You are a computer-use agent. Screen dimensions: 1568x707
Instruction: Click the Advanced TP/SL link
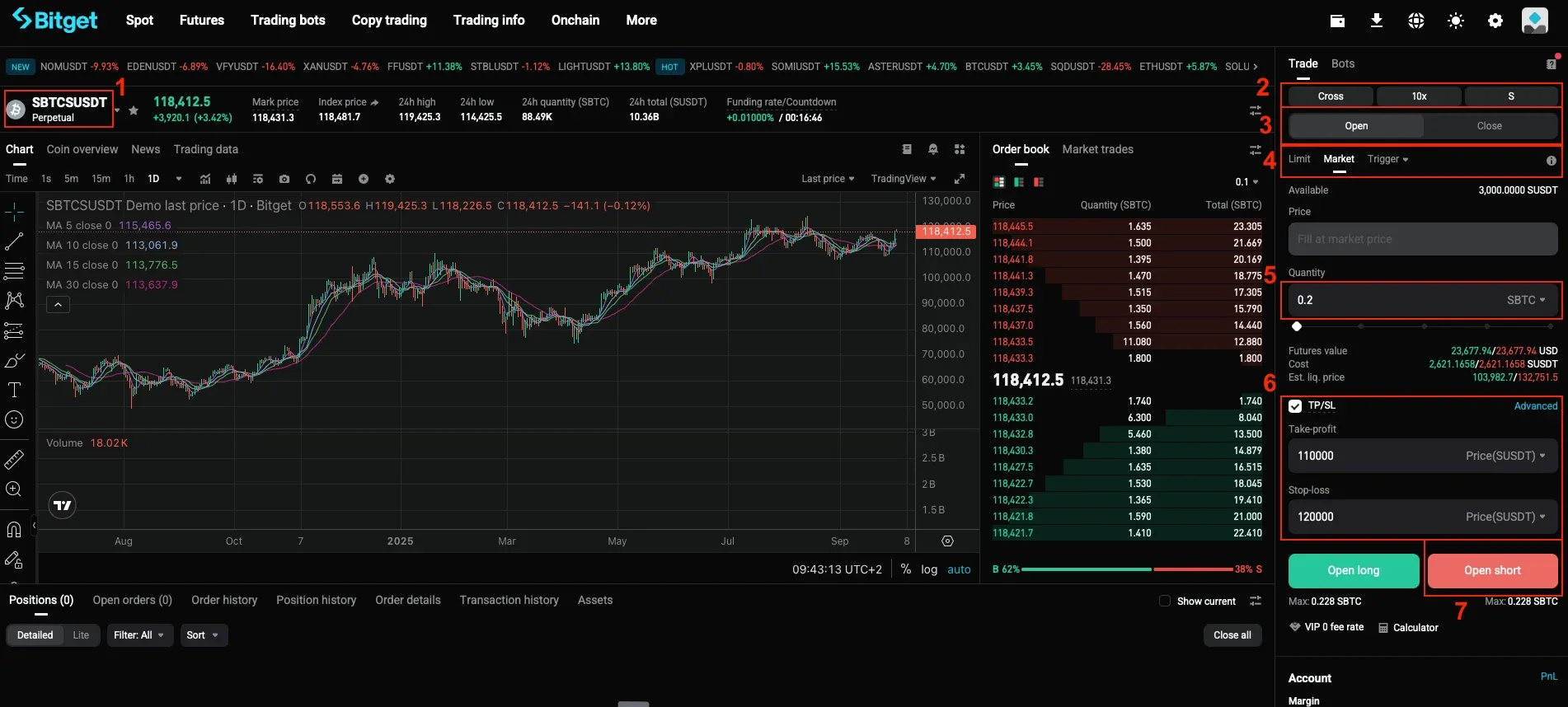(x=1535, y=406)
